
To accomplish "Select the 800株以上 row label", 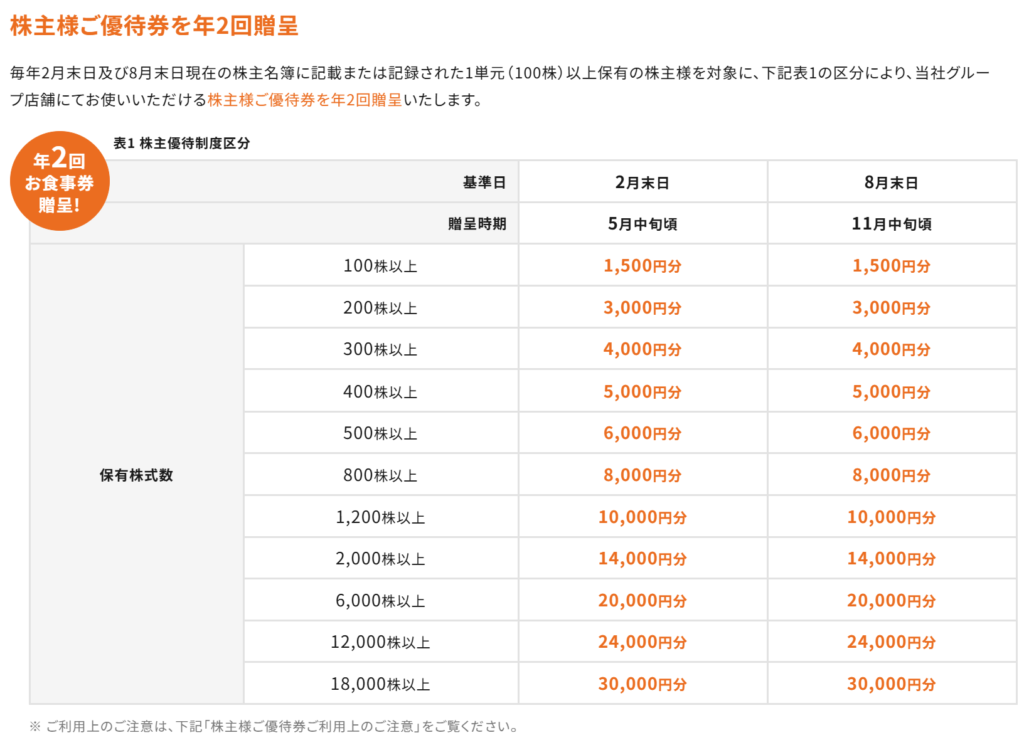I will (380, 476).
